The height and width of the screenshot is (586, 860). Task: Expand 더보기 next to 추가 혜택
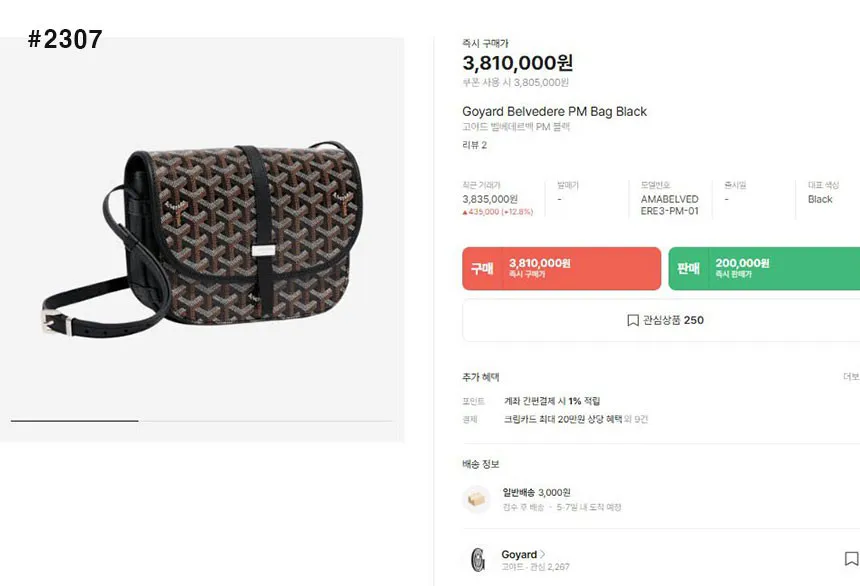pyautogui.click(x=851, y=377)
